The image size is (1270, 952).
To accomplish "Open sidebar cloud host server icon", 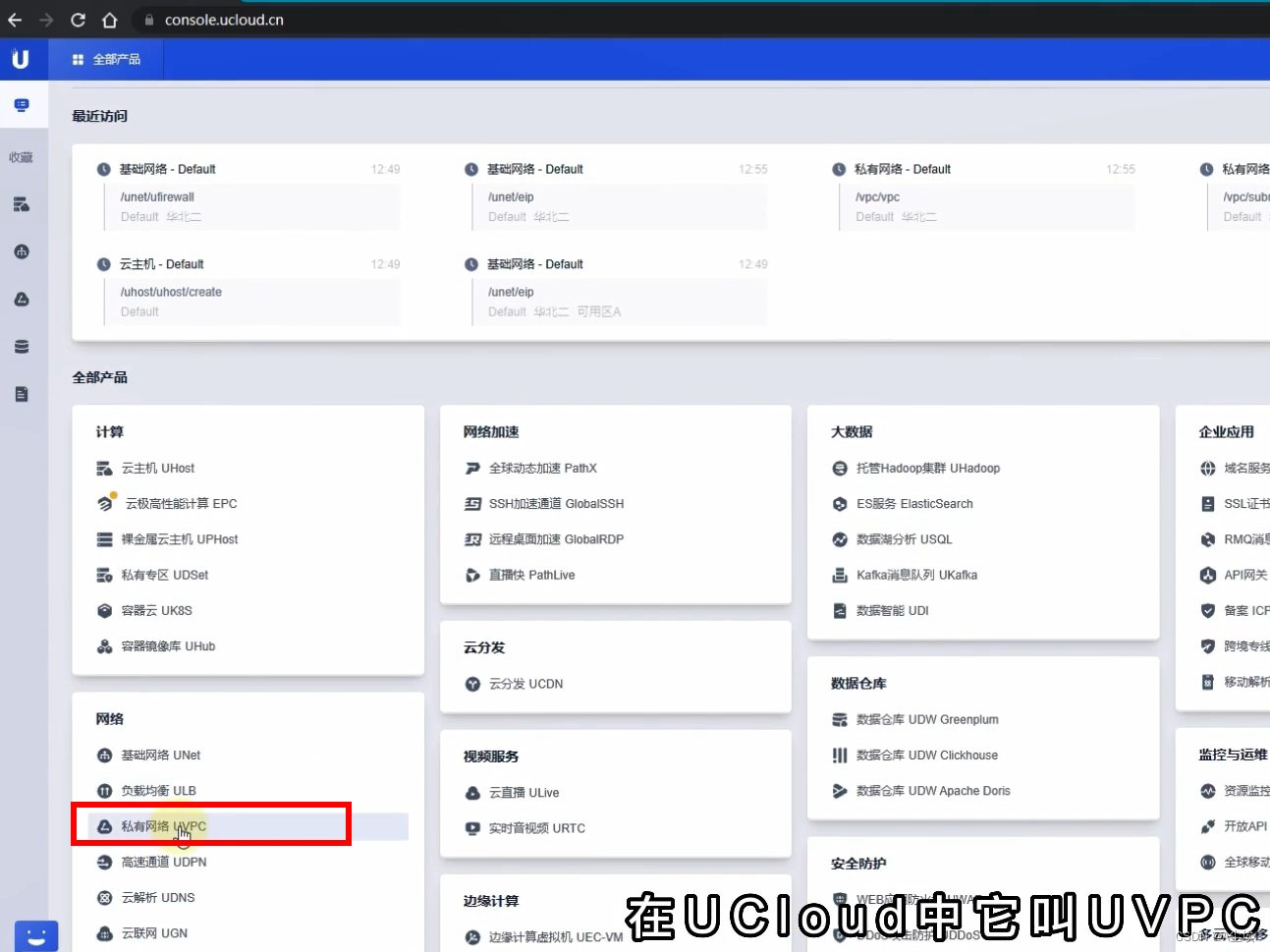I will 22,204.
